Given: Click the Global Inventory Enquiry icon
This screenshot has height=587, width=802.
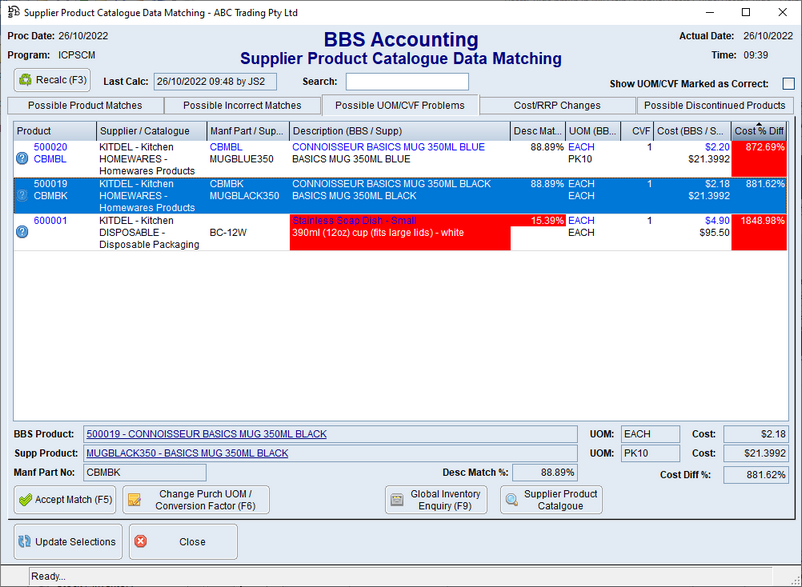Looking at the screenshot, I should coord(396,500).
